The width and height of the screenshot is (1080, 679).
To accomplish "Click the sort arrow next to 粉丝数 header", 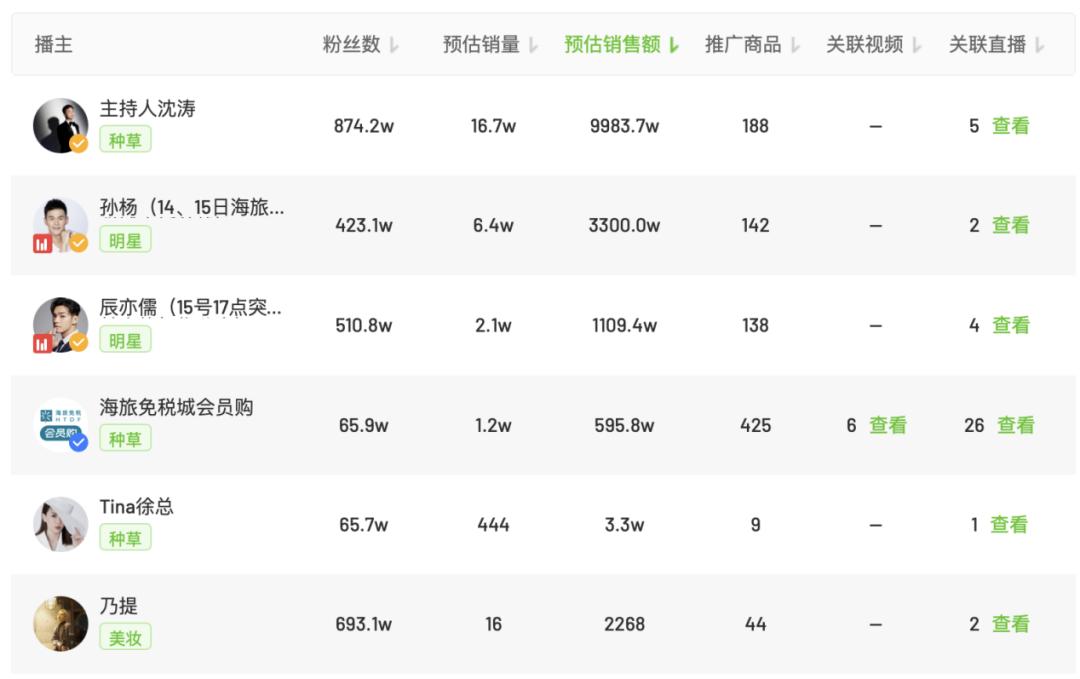I will (392, 43).
